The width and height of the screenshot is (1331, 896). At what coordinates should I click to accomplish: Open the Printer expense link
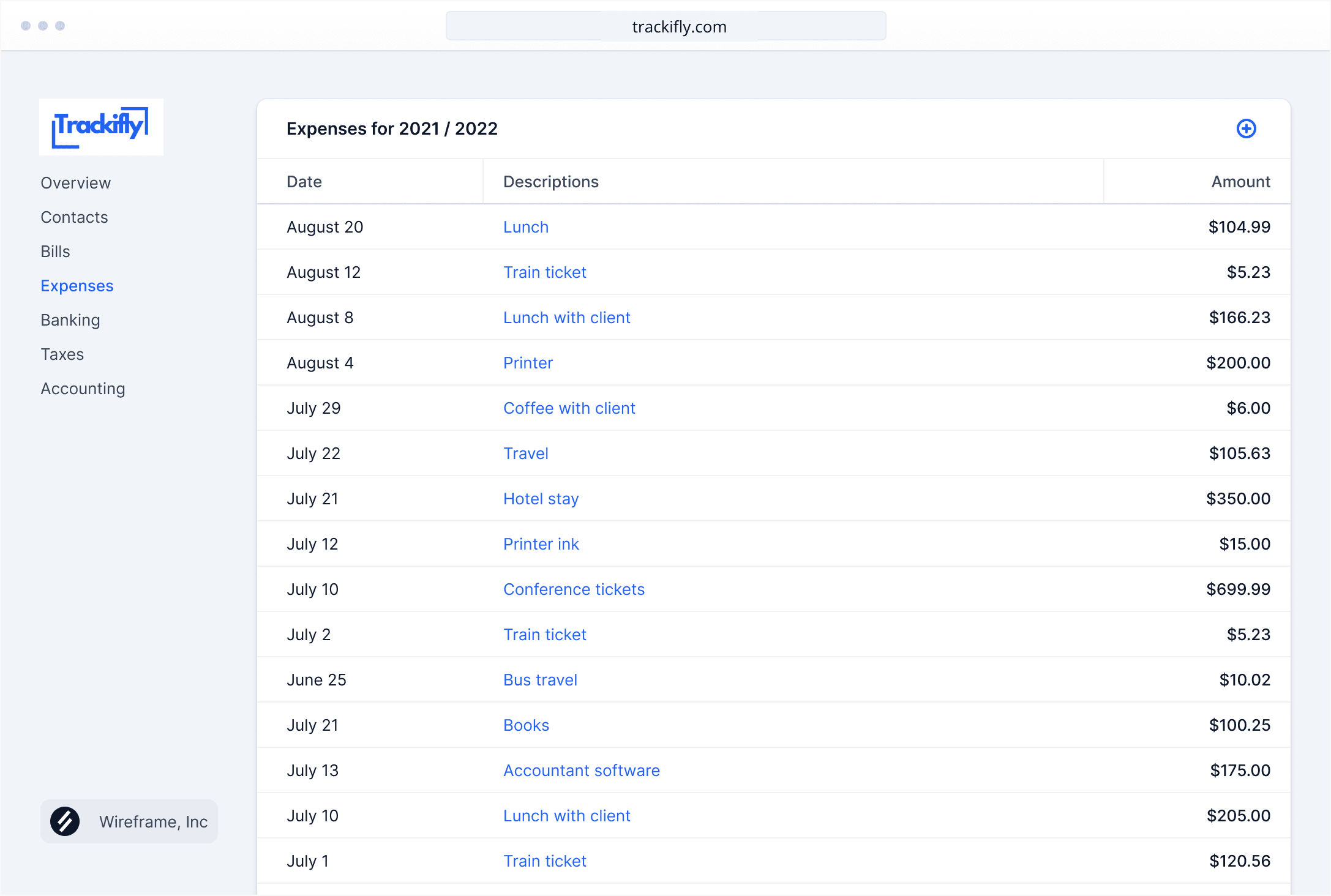(528, 363)
